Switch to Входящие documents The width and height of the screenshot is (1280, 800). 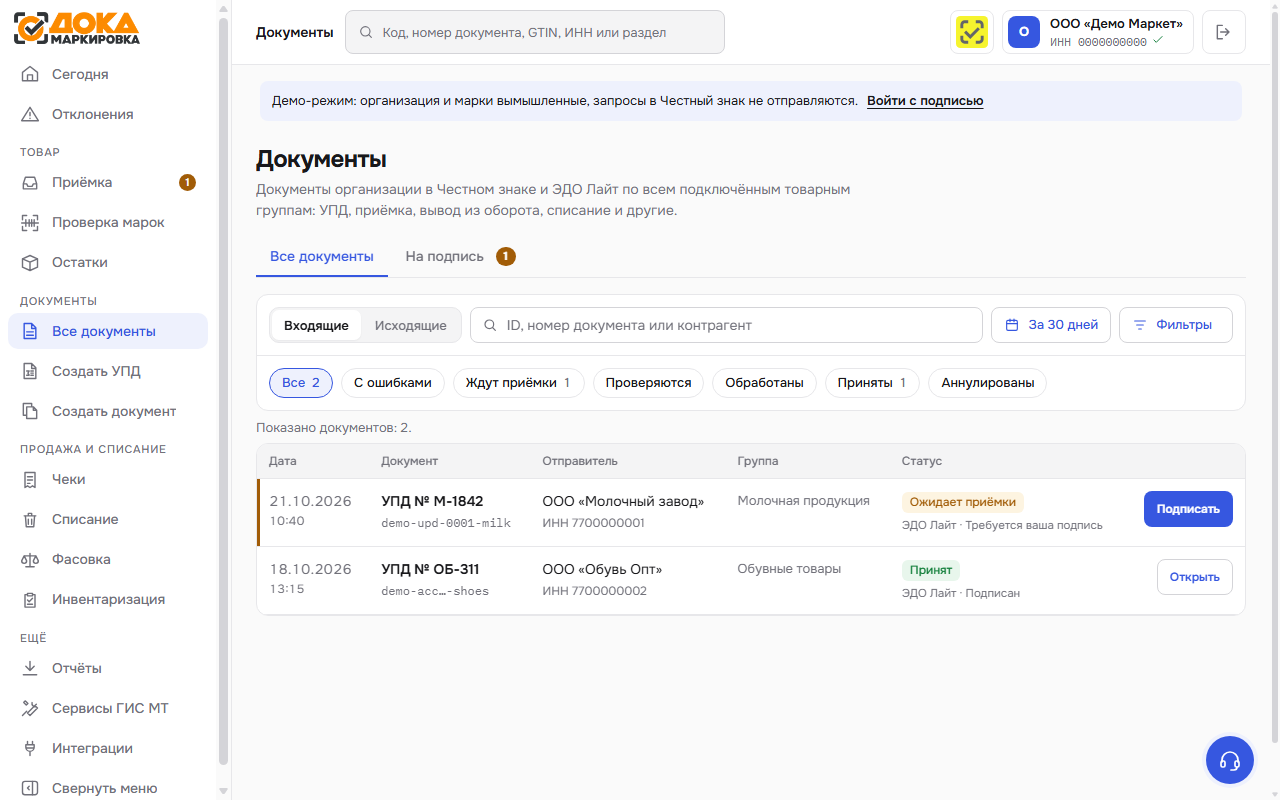(x=316, y=325)
